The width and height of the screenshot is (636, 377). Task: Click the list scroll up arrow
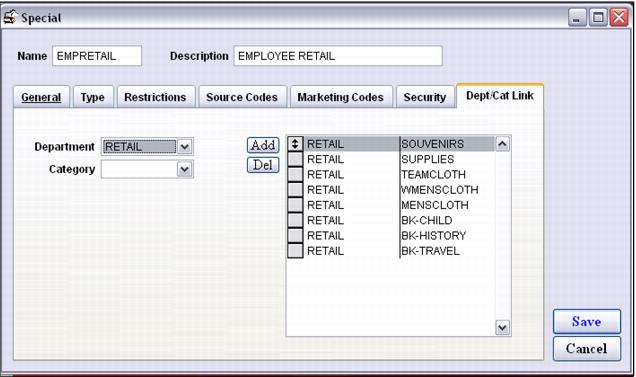(503, 144)
